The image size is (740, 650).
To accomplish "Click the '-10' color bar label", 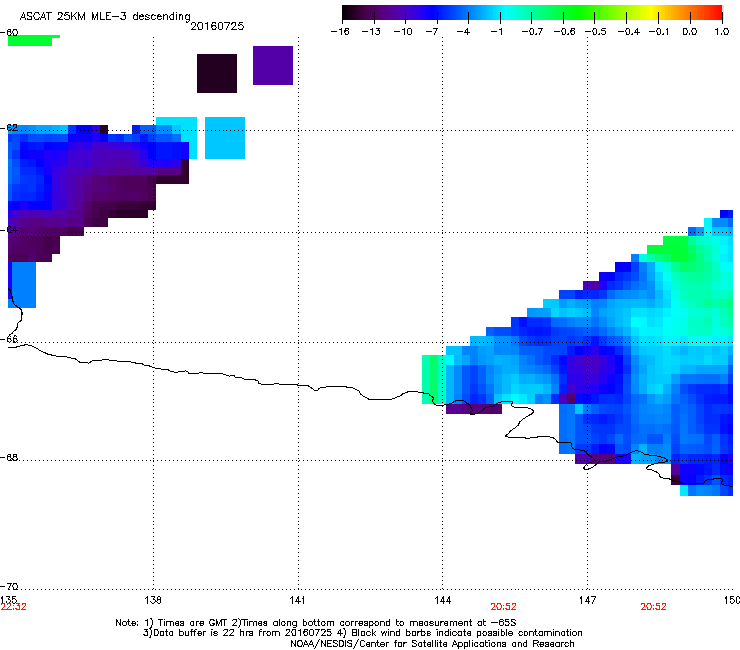I will point(403,32).
